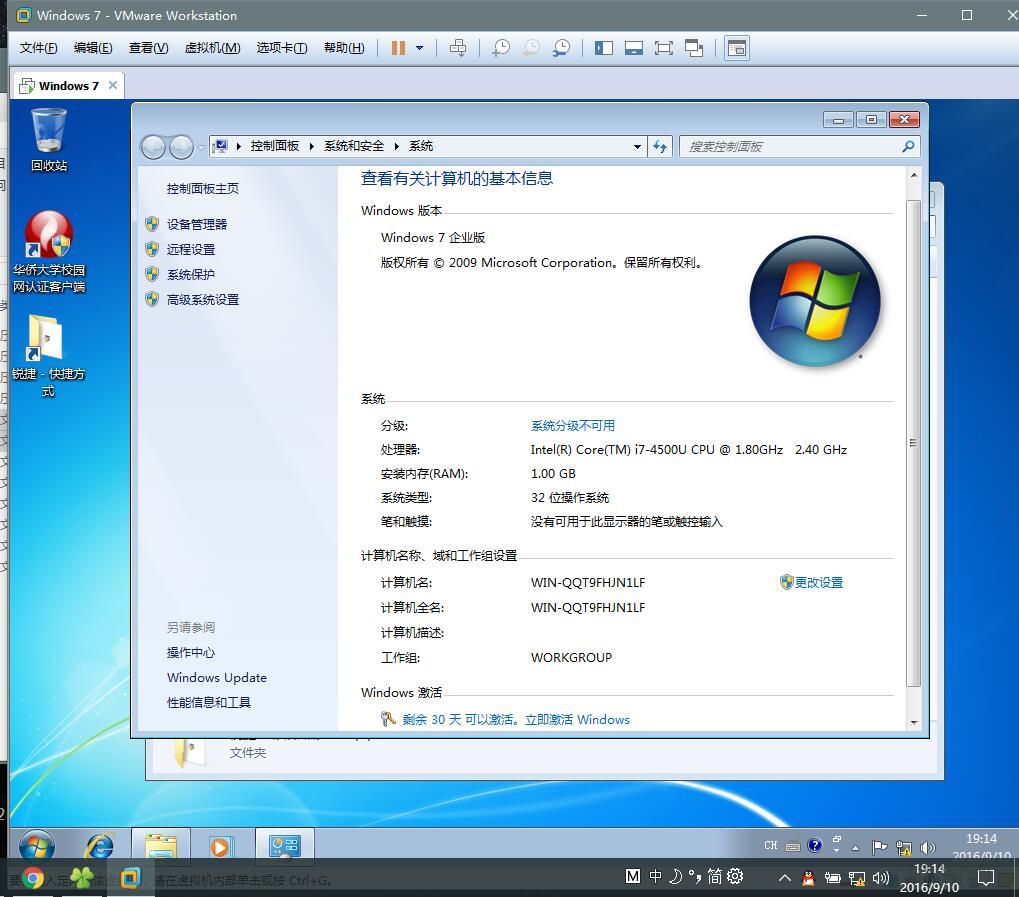Pause the virtual machine with the pause icon
This screenshot has width=1019, height=897.
398,47
